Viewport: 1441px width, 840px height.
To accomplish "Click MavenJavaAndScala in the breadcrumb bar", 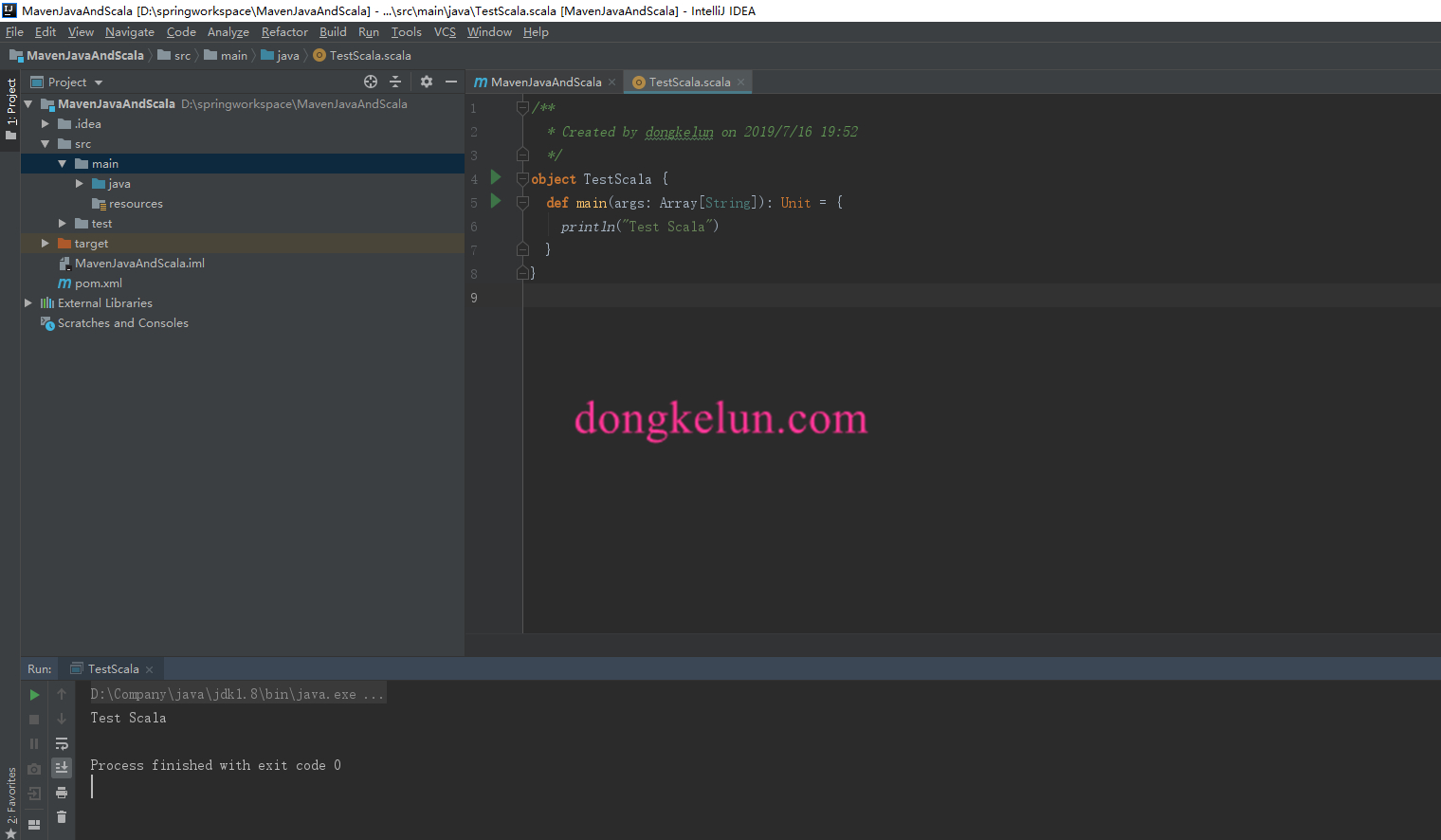I will (78, 56).
